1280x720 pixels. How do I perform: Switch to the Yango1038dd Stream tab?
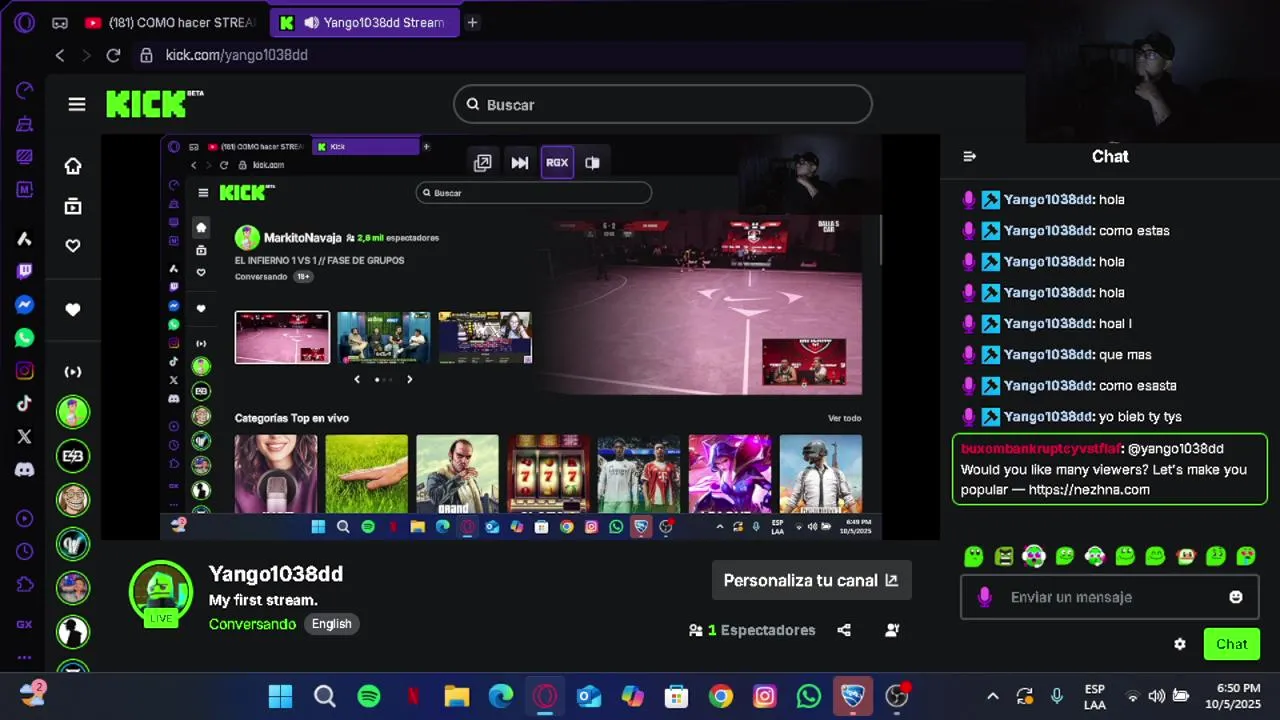tap(367, 22)
